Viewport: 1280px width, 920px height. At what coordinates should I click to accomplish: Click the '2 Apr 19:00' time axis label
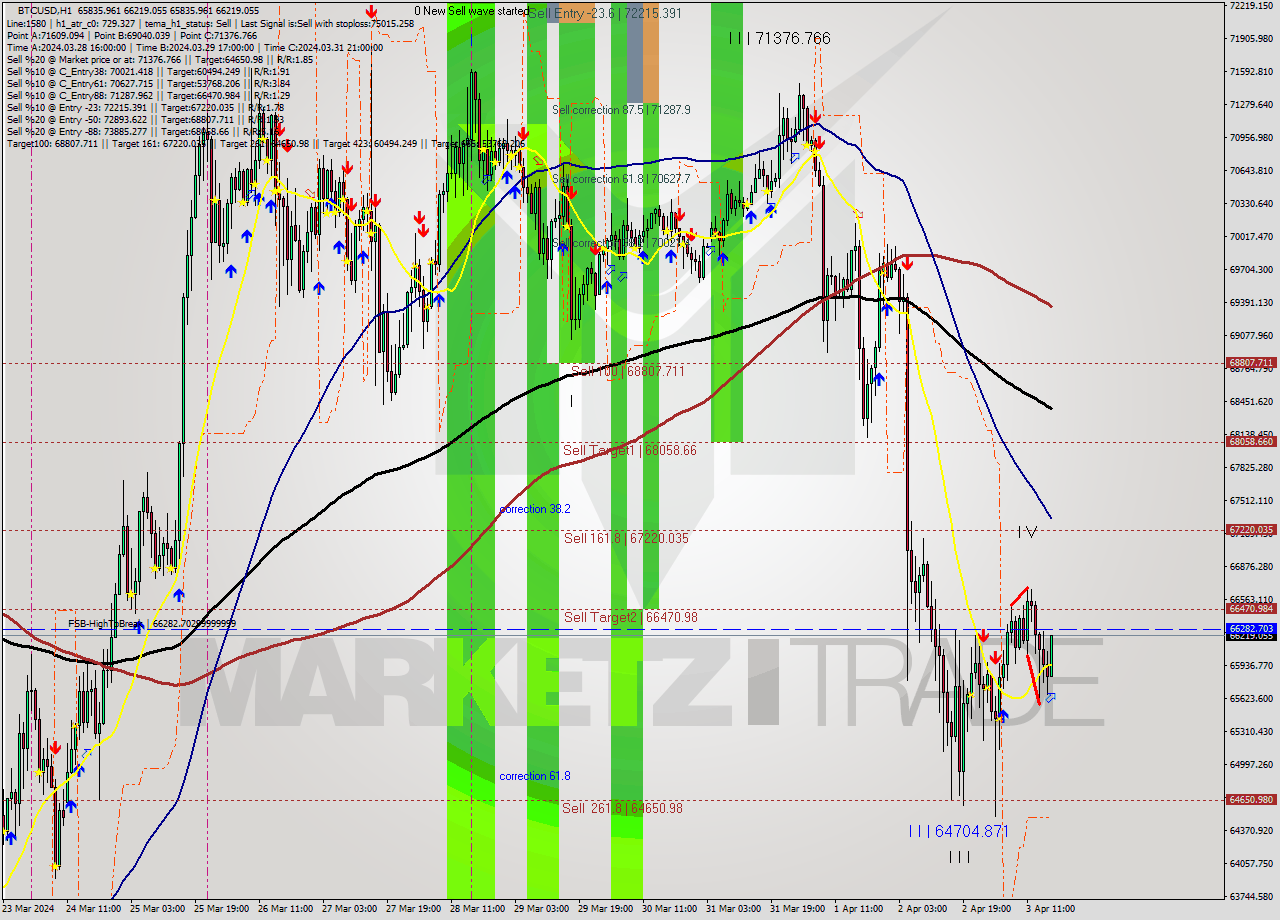point(986,909)
